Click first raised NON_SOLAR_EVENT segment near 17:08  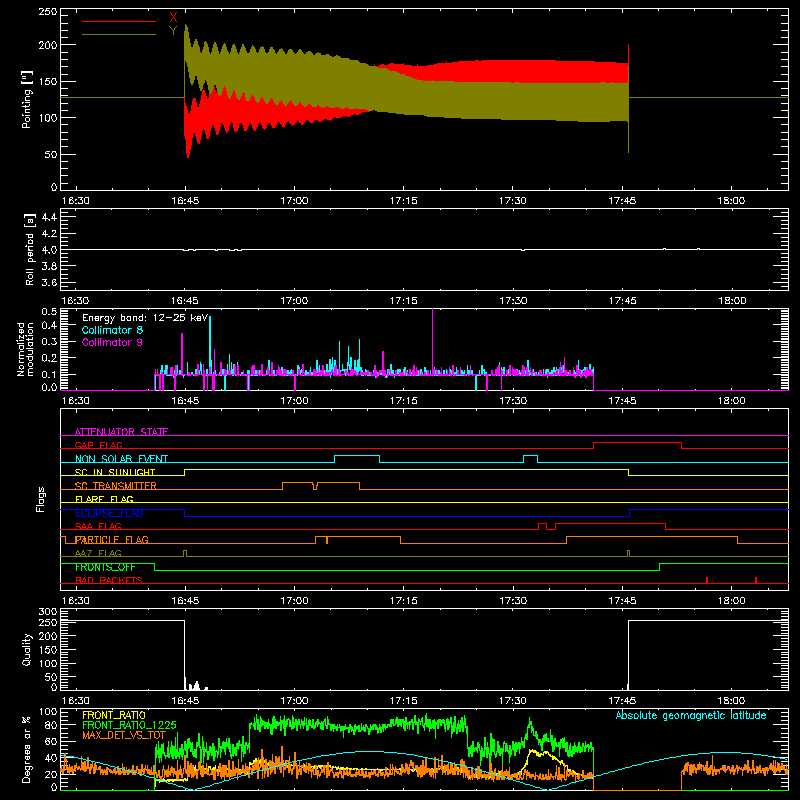(357, 456)
